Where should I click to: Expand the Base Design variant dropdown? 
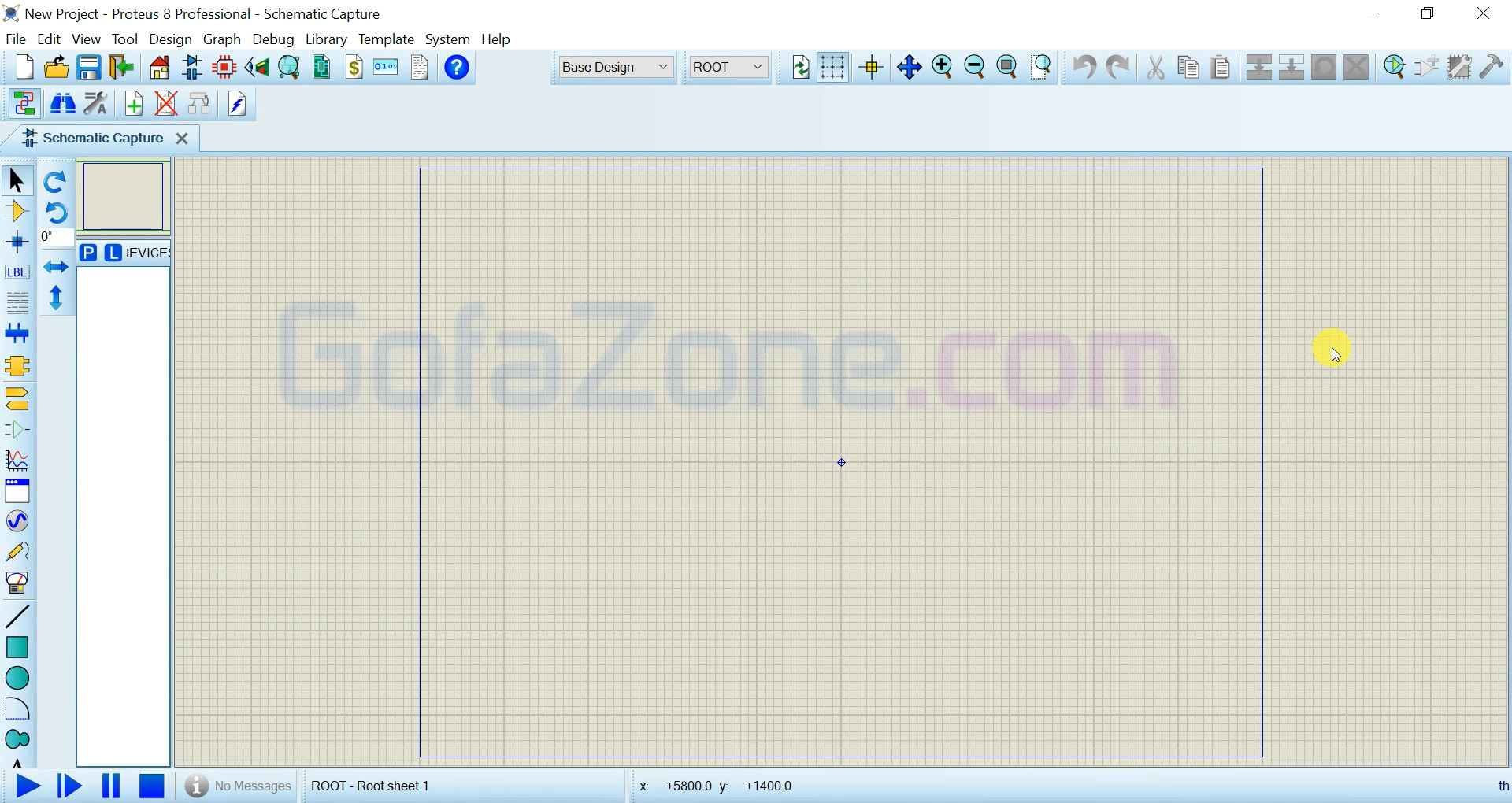[x=615, y=68]
